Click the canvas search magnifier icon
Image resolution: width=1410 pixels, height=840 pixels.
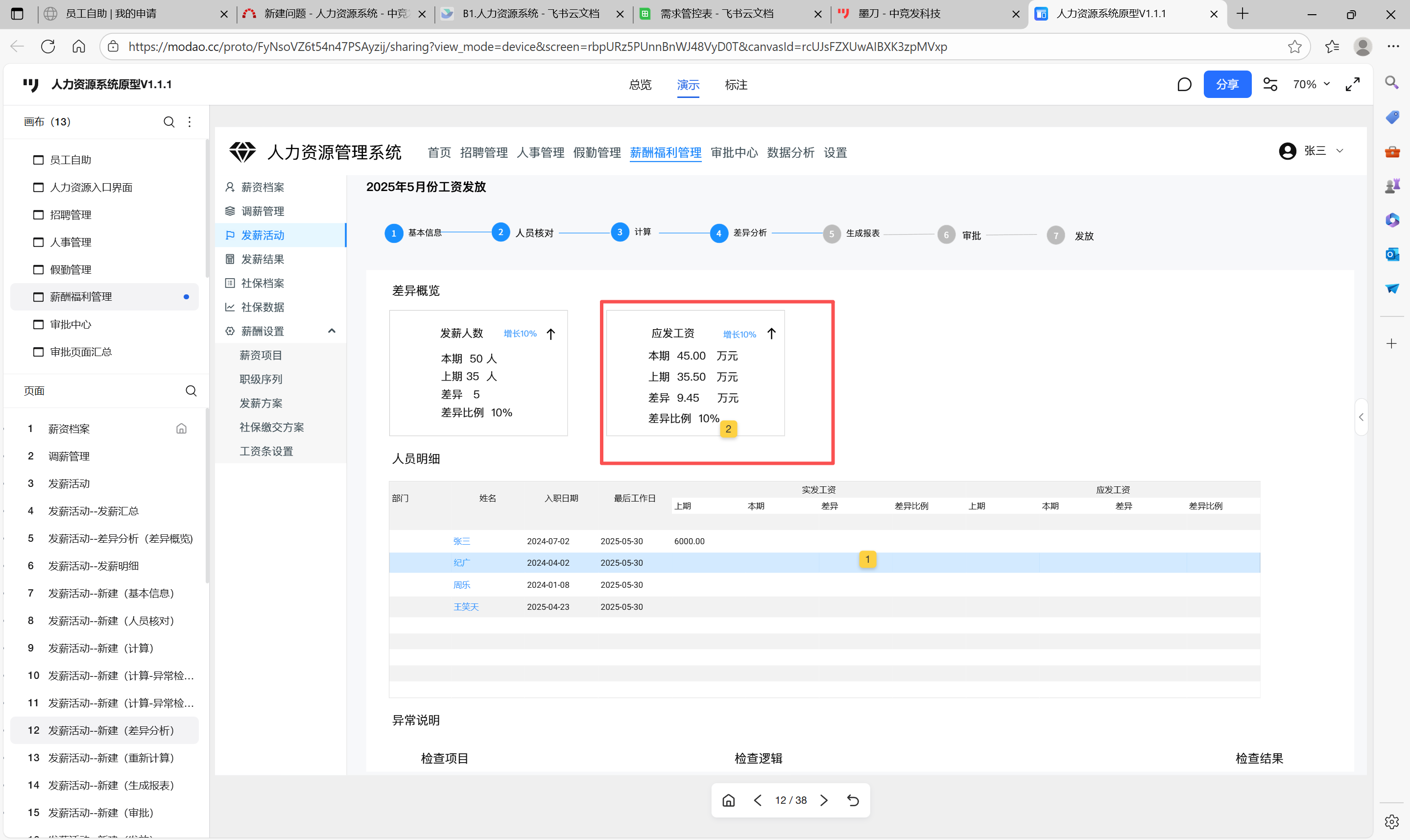168,121
